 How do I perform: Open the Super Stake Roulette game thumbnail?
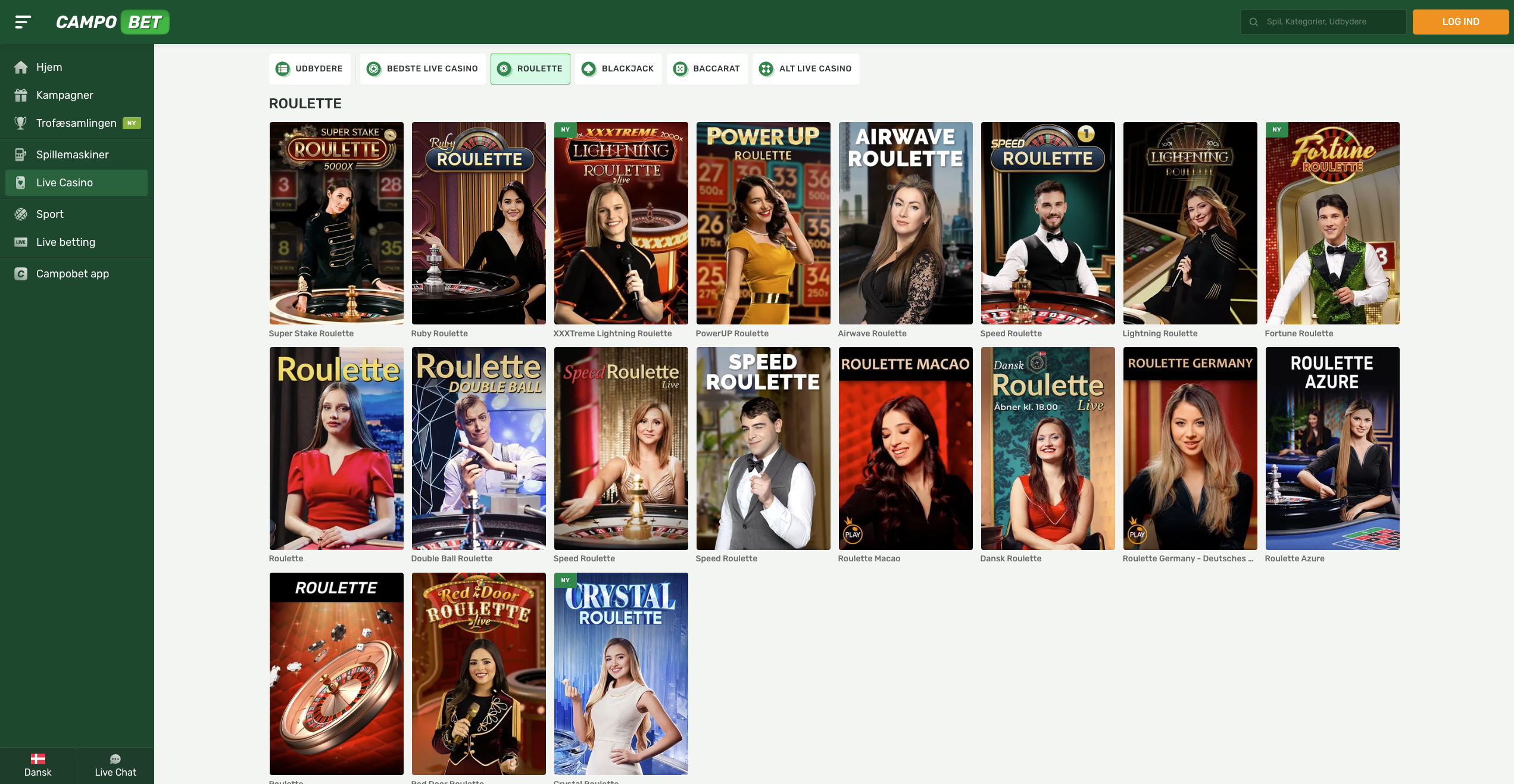tap(336, 223)
